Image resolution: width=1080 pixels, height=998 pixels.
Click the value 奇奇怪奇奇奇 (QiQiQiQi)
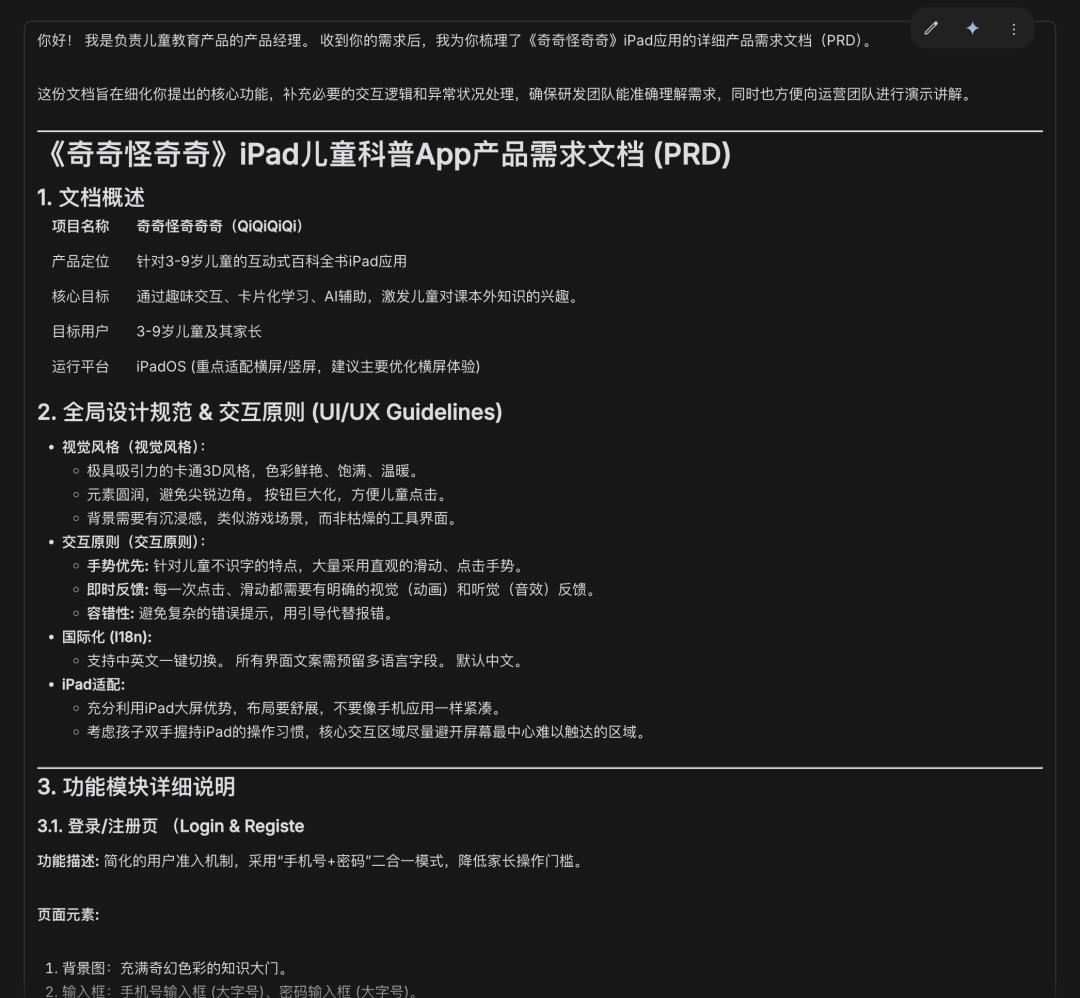click(x=220, y=226)
